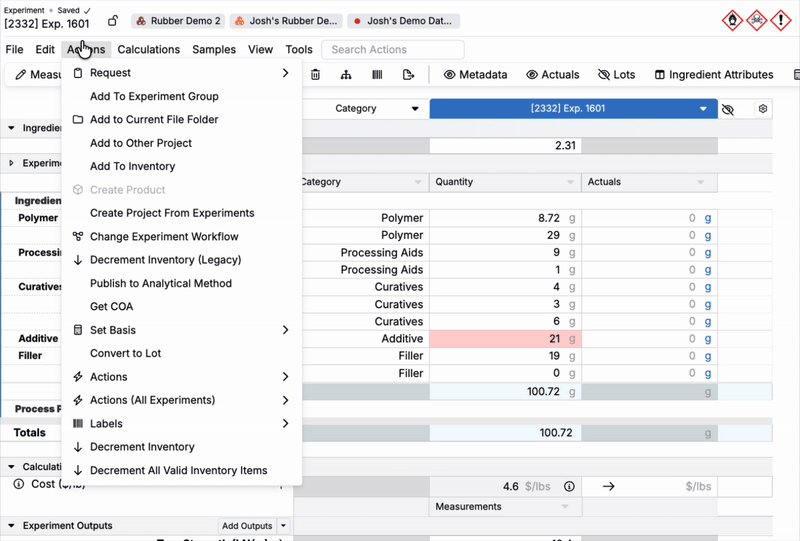Click the hierarchy tree icon in toolbar
The width and height of the screenshot is (800, 541).
[x=346, y=75]
